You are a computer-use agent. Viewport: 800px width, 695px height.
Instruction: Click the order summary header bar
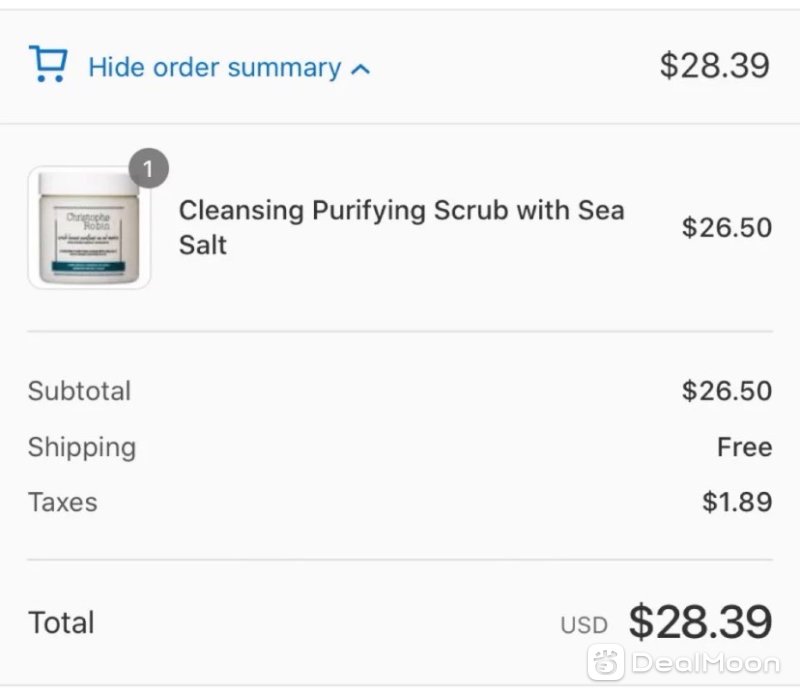point(400,66)
